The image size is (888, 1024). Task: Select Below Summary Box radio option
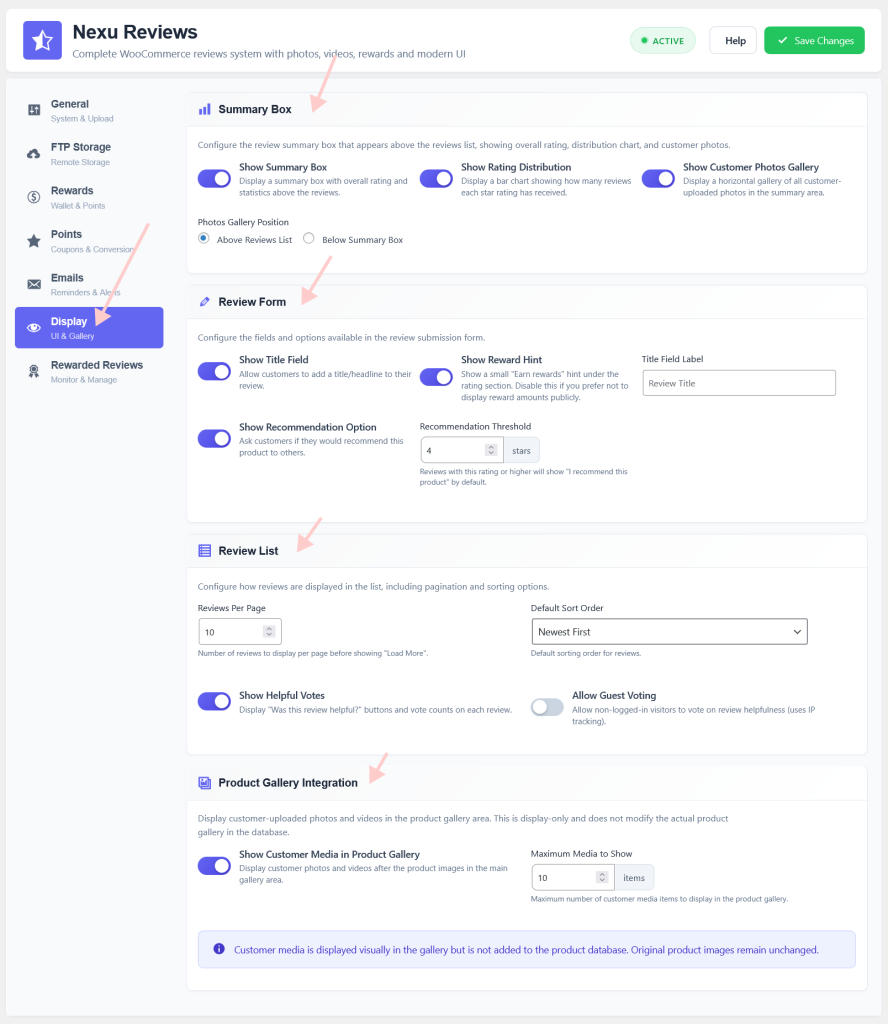[309, 238]
